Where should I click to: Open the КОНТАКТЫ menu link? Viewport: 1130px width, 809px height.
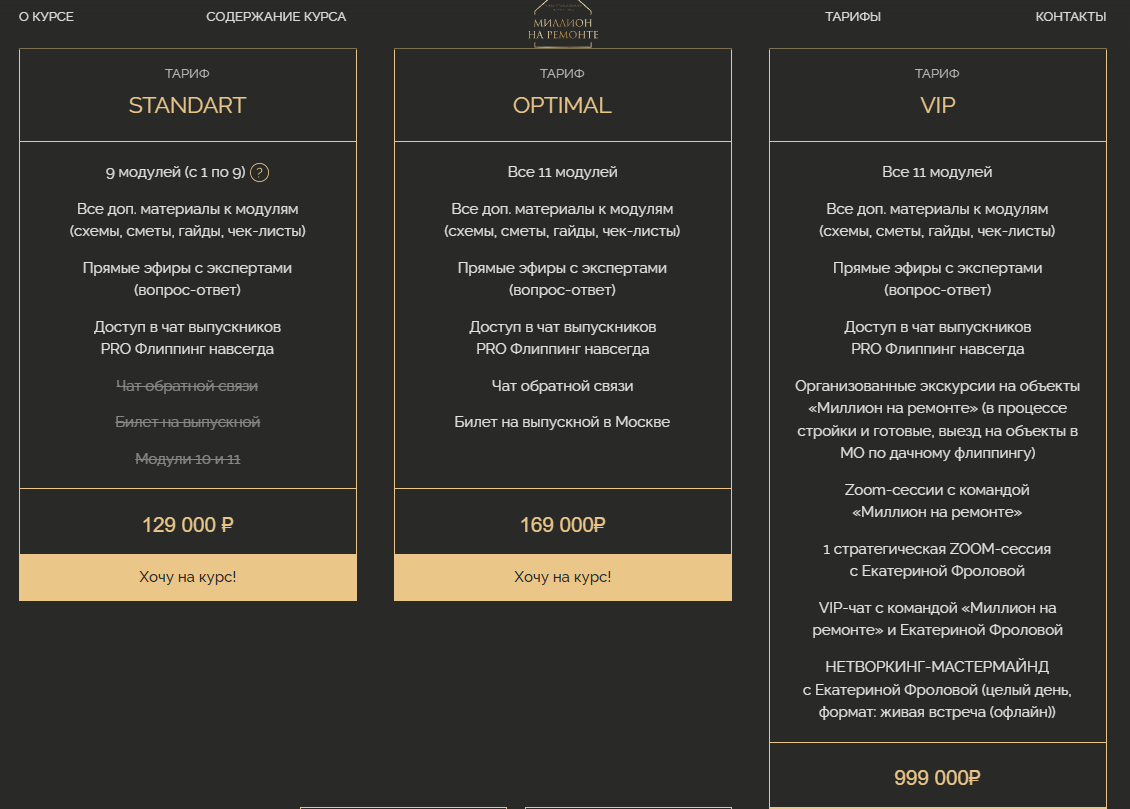pyautogui.click(x=1070, y=17)
